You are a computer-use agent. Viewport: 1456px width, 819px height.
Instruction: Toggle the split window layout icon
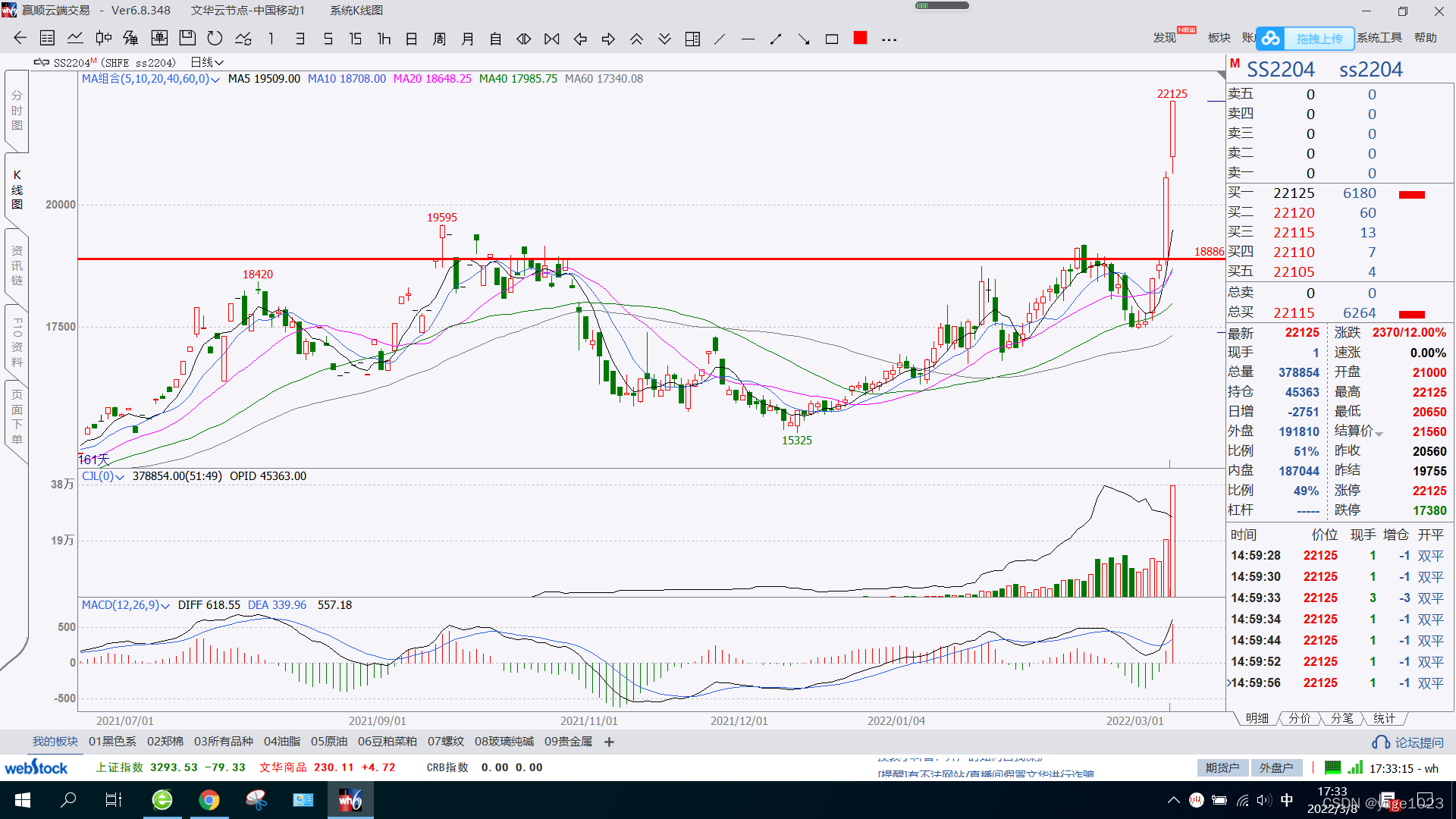pos(692,39)
